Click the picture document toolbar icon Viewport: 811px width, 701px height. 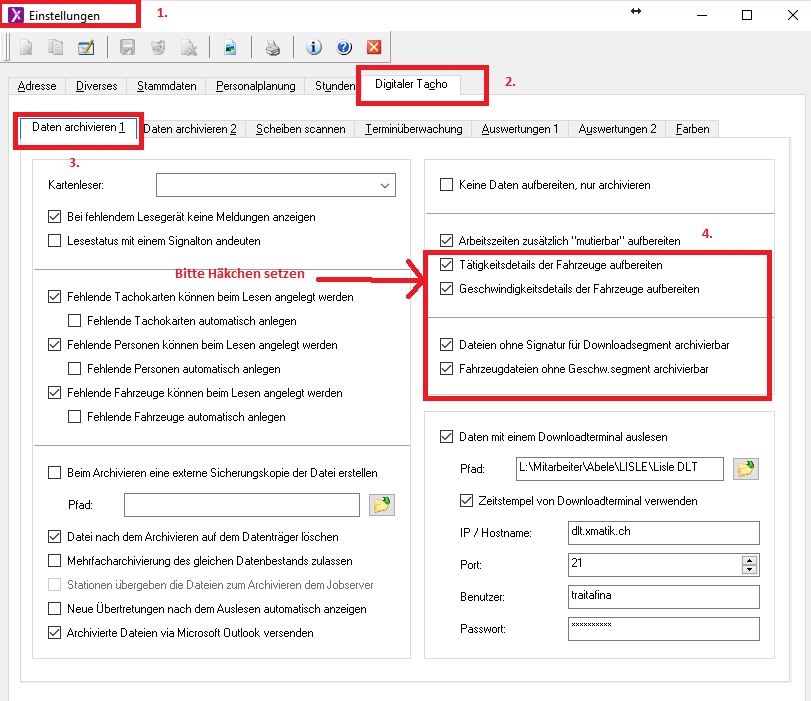coord(231,47)
